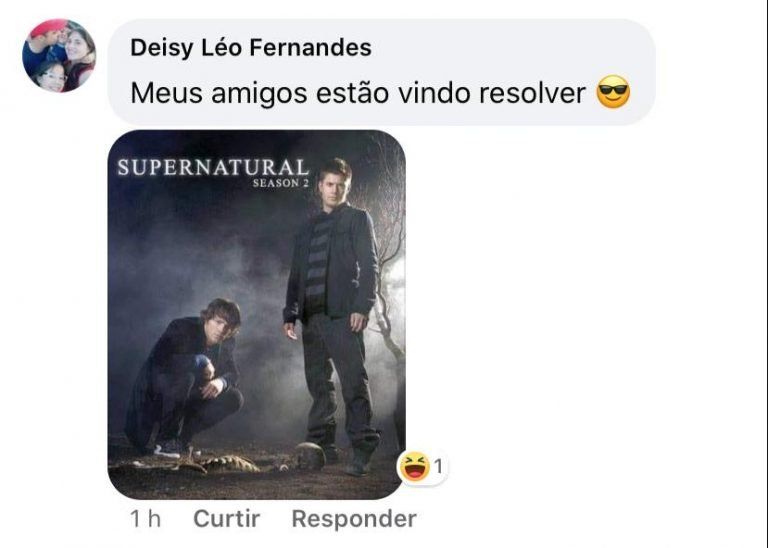Open Deisy Léo Fernandes profile picture

coord(59,55)
